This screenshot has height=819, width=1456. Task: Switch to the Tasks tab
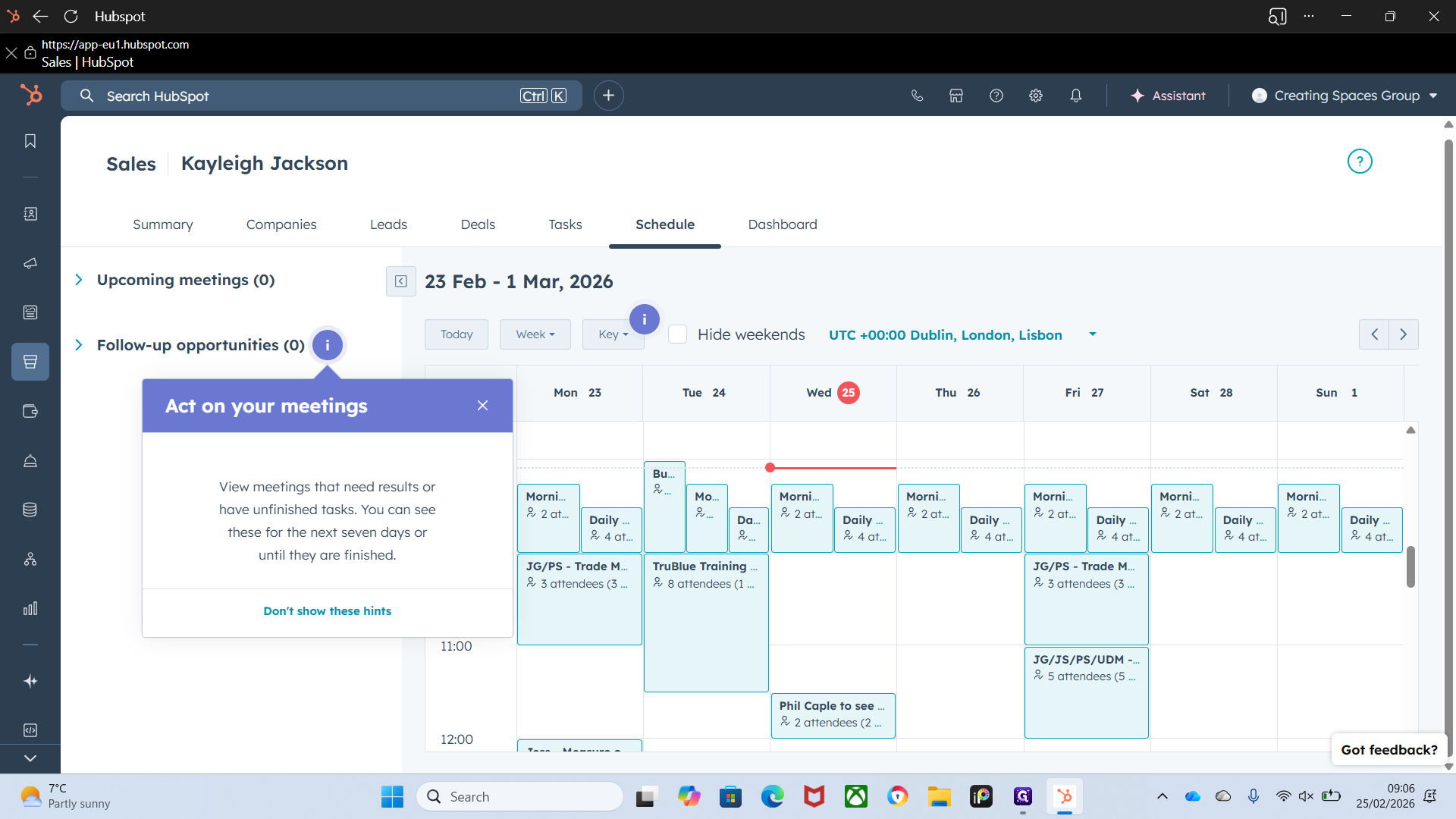(x=566, y=224)
